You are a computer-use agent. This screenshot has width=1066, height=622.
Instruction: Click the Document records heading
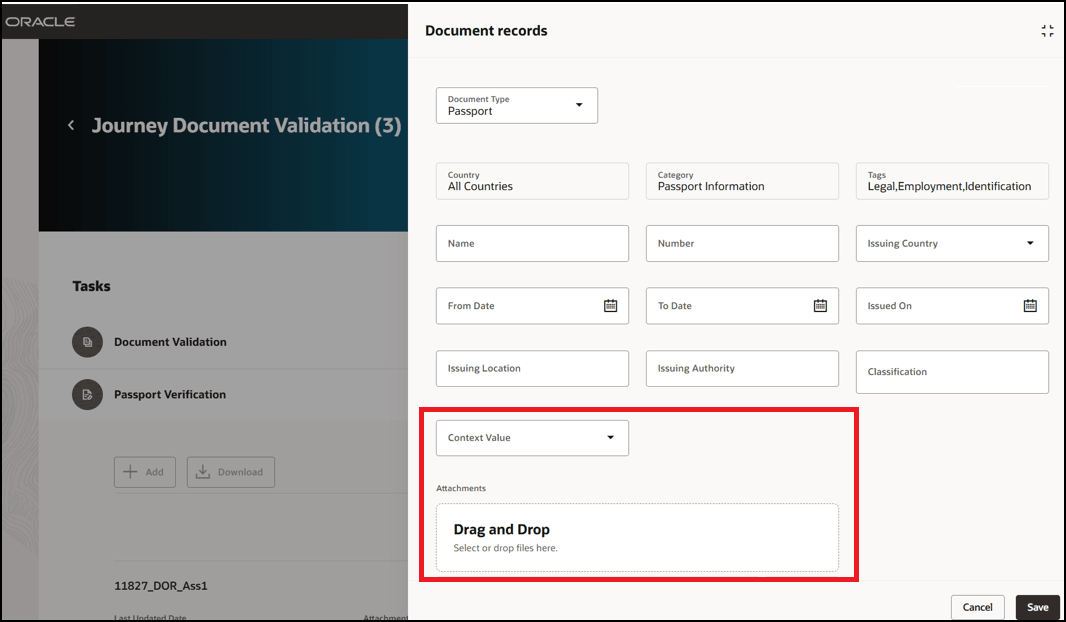486,31
